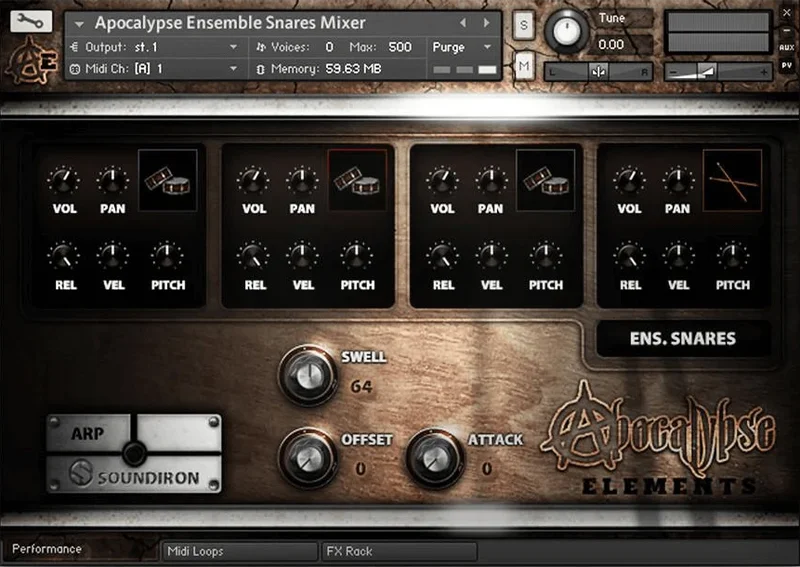Click the third layer PAN knob

[491, 180]
